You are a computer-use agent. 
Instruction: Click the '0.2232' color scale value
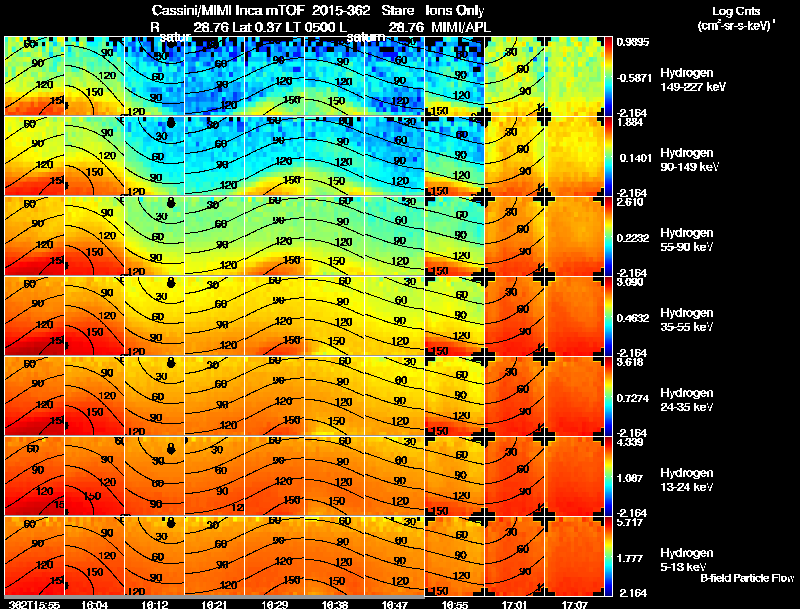(x=633, y=238)
